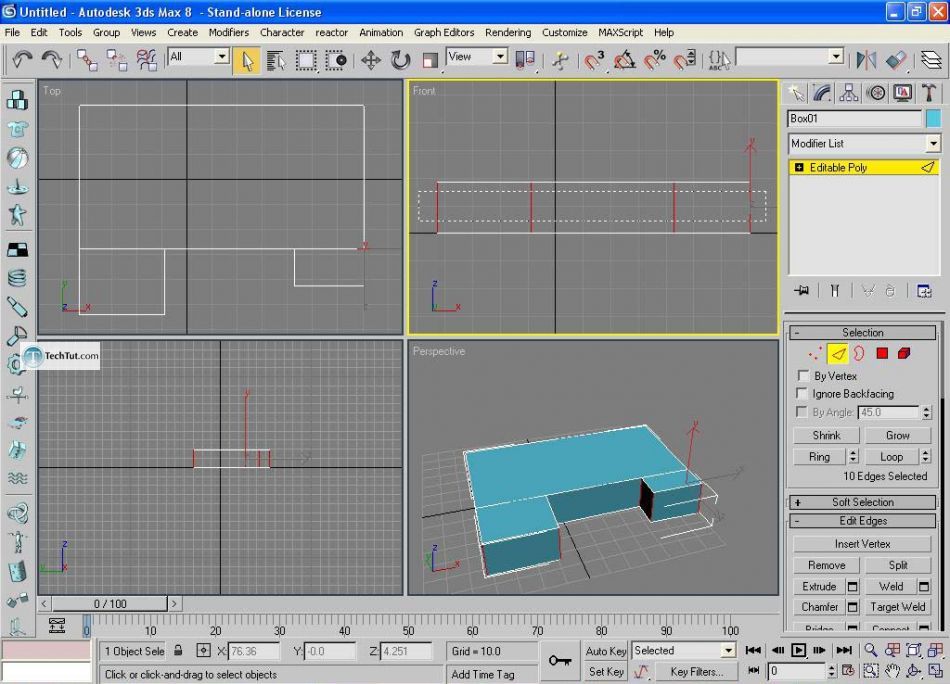The height and width of the screenshot is (684, 950).
Task: Select Element sub-object level
Action: (x=904, y=353)
